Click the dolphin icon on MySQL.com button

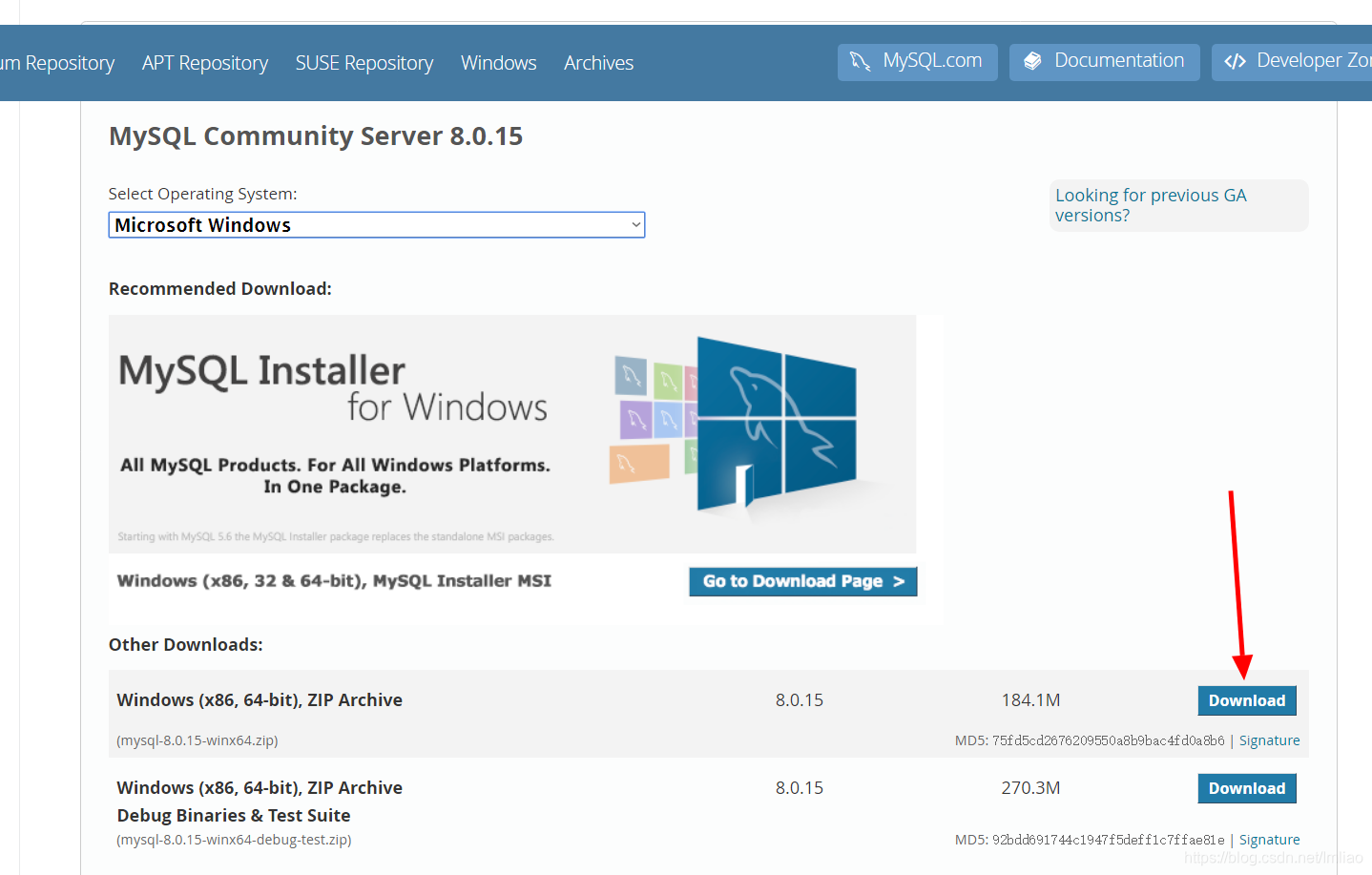(x=860, y=61)
